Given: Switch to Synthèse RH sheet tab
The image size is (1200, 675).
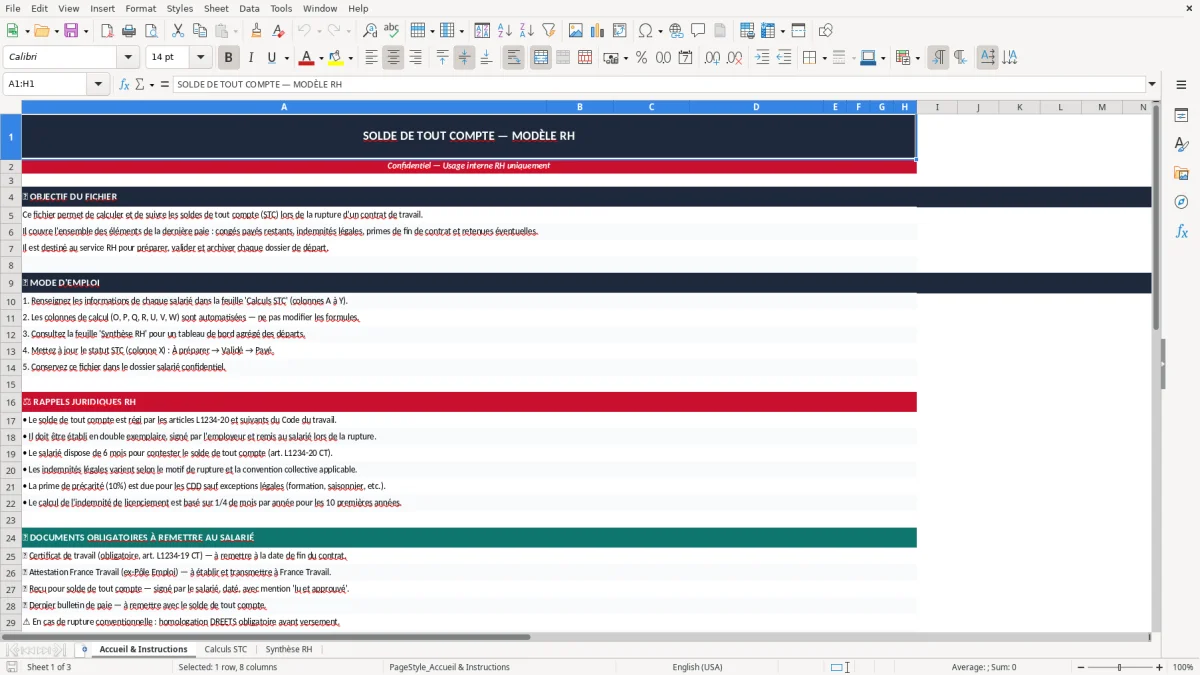Looking at the screenshot, I should 289,649.
